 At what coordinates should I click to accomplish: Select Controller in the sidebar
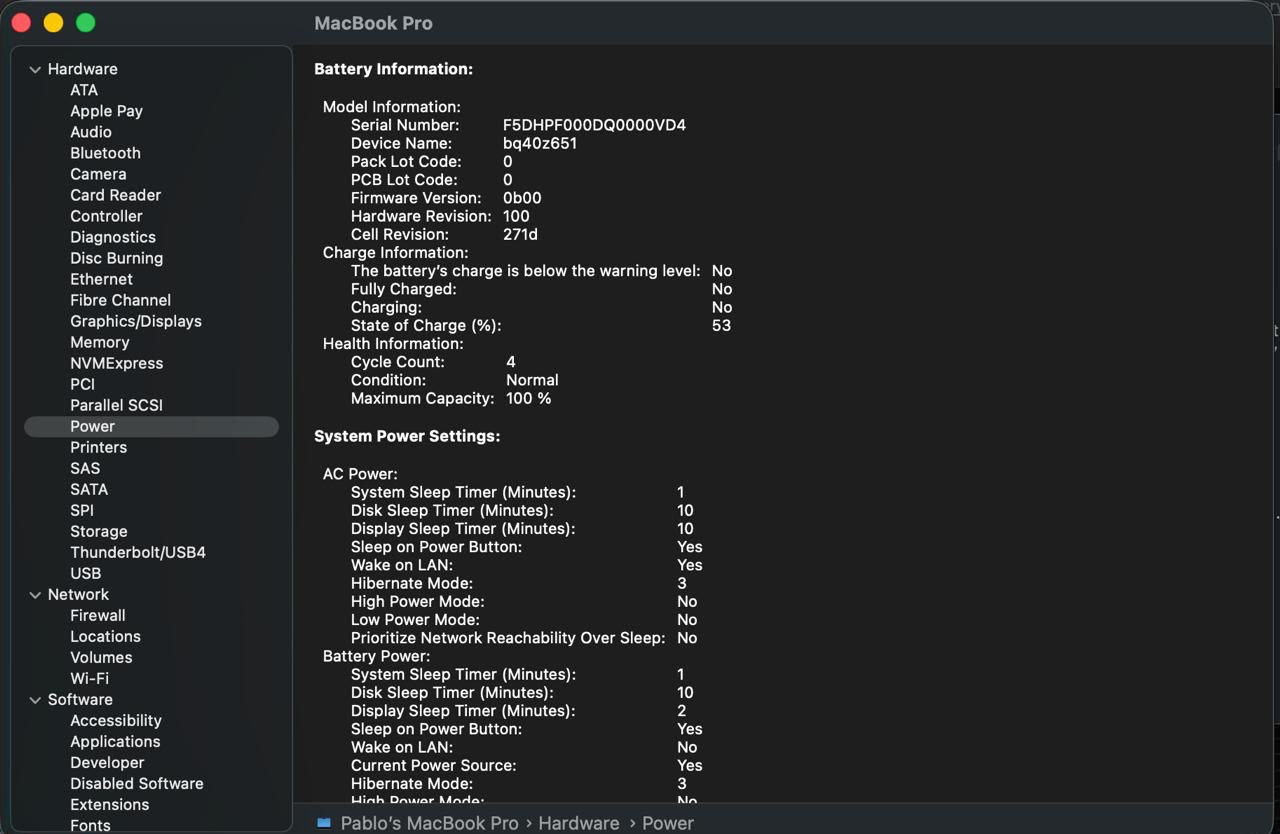point(106,216)
